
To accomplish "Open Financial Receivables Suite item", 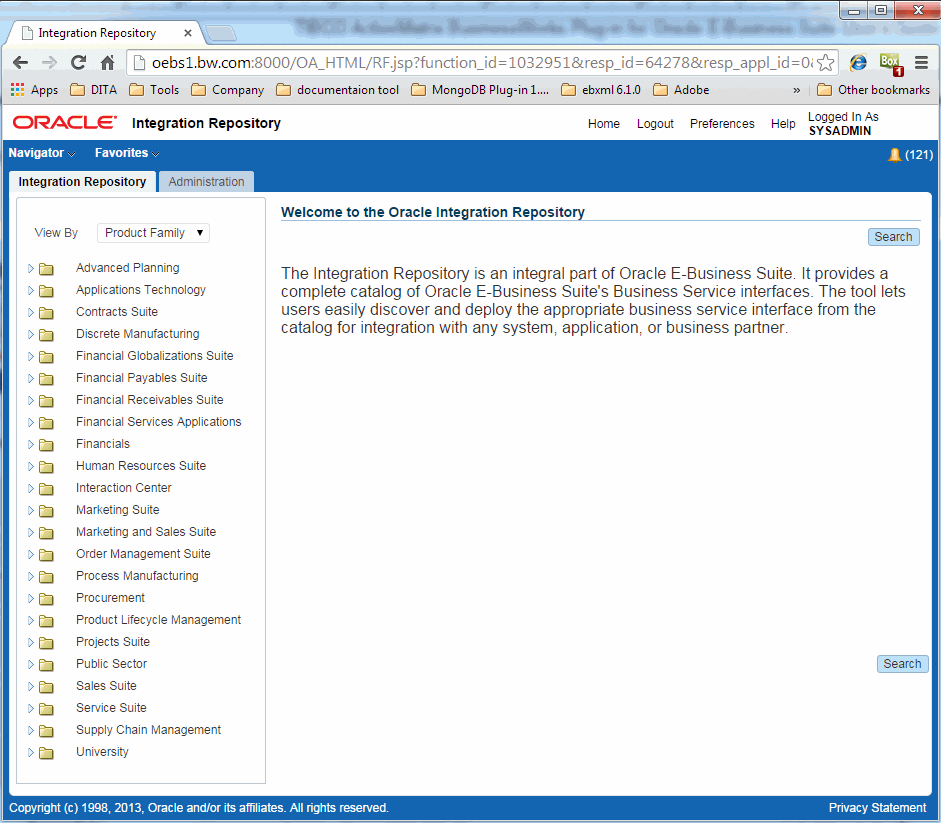I will 149,400.
